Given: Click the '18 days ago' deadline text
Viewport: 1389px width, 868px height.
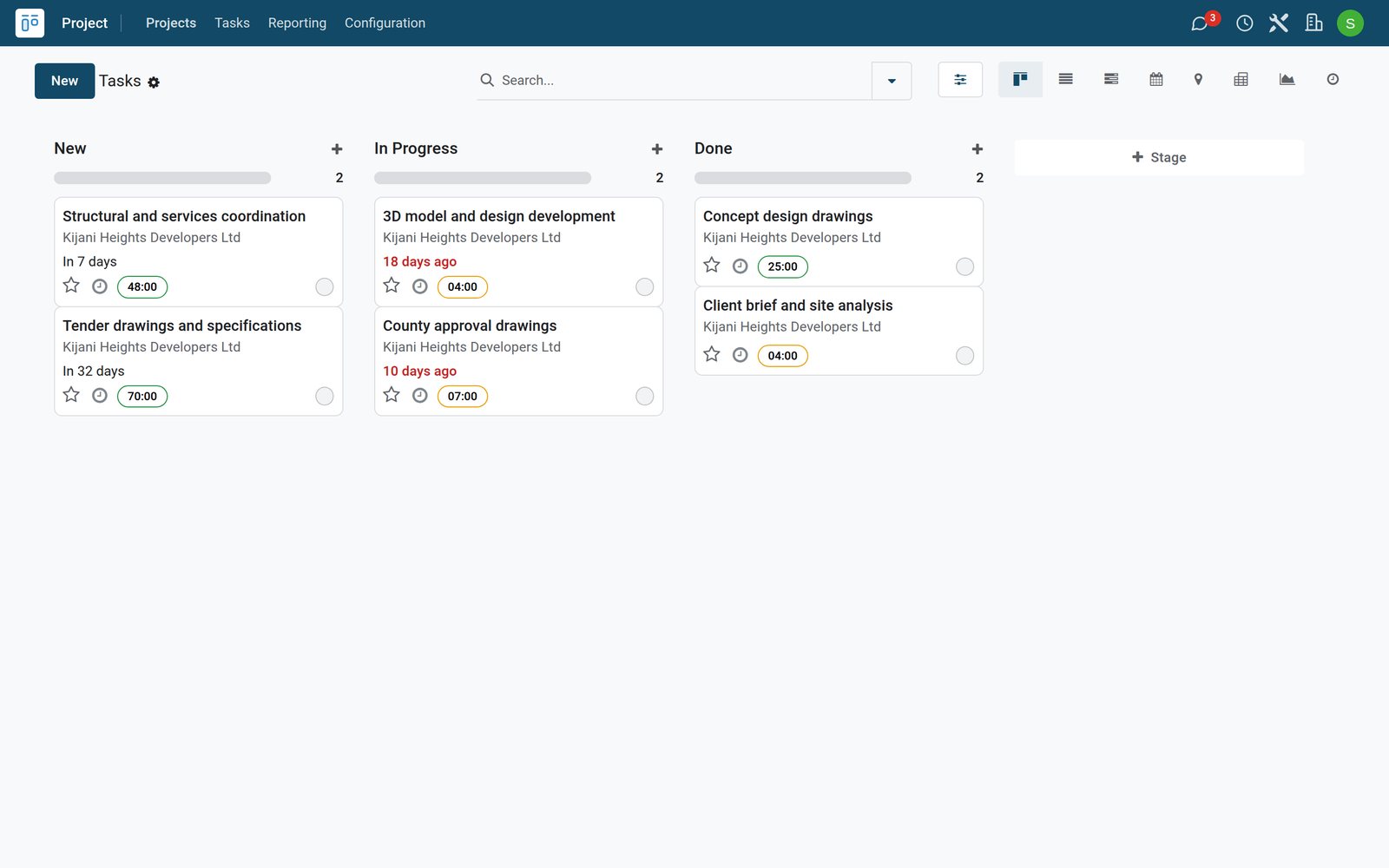Looking at the screenshot, I should [420, 261].
